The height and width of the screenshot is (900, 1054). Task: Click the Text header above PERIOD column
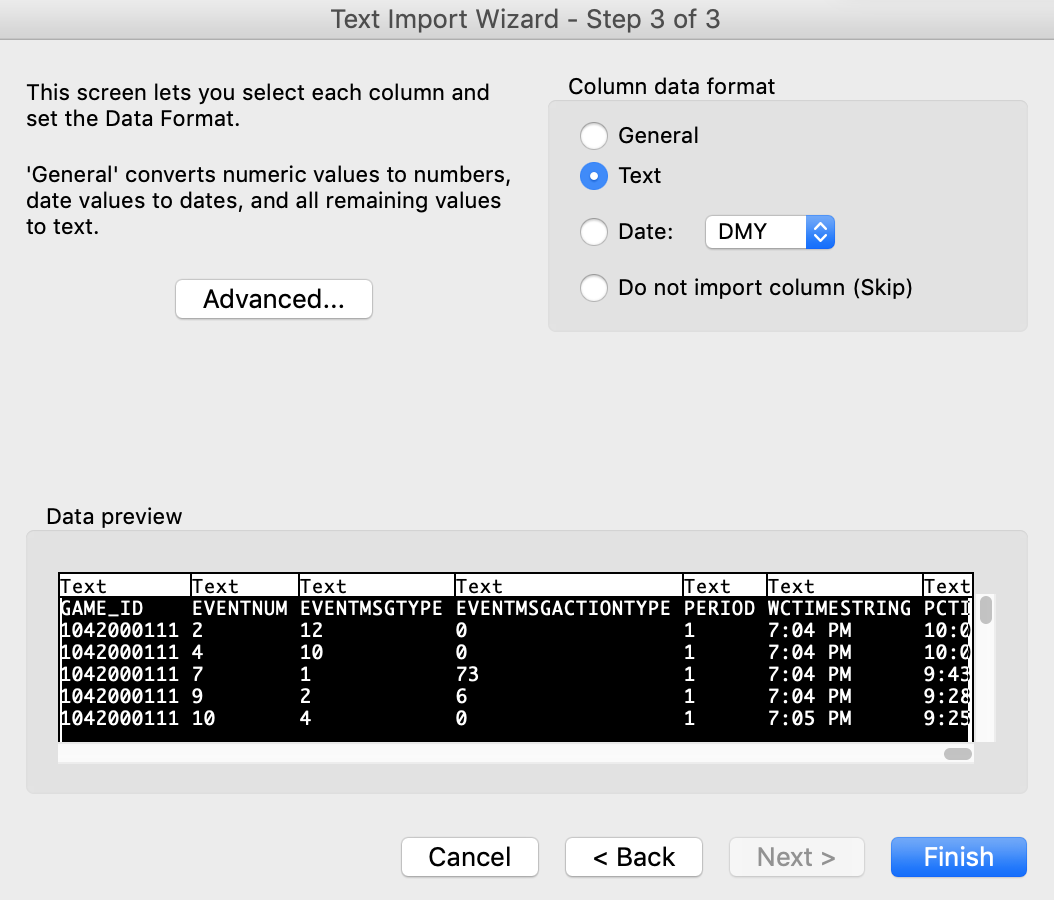click(708, 586)
